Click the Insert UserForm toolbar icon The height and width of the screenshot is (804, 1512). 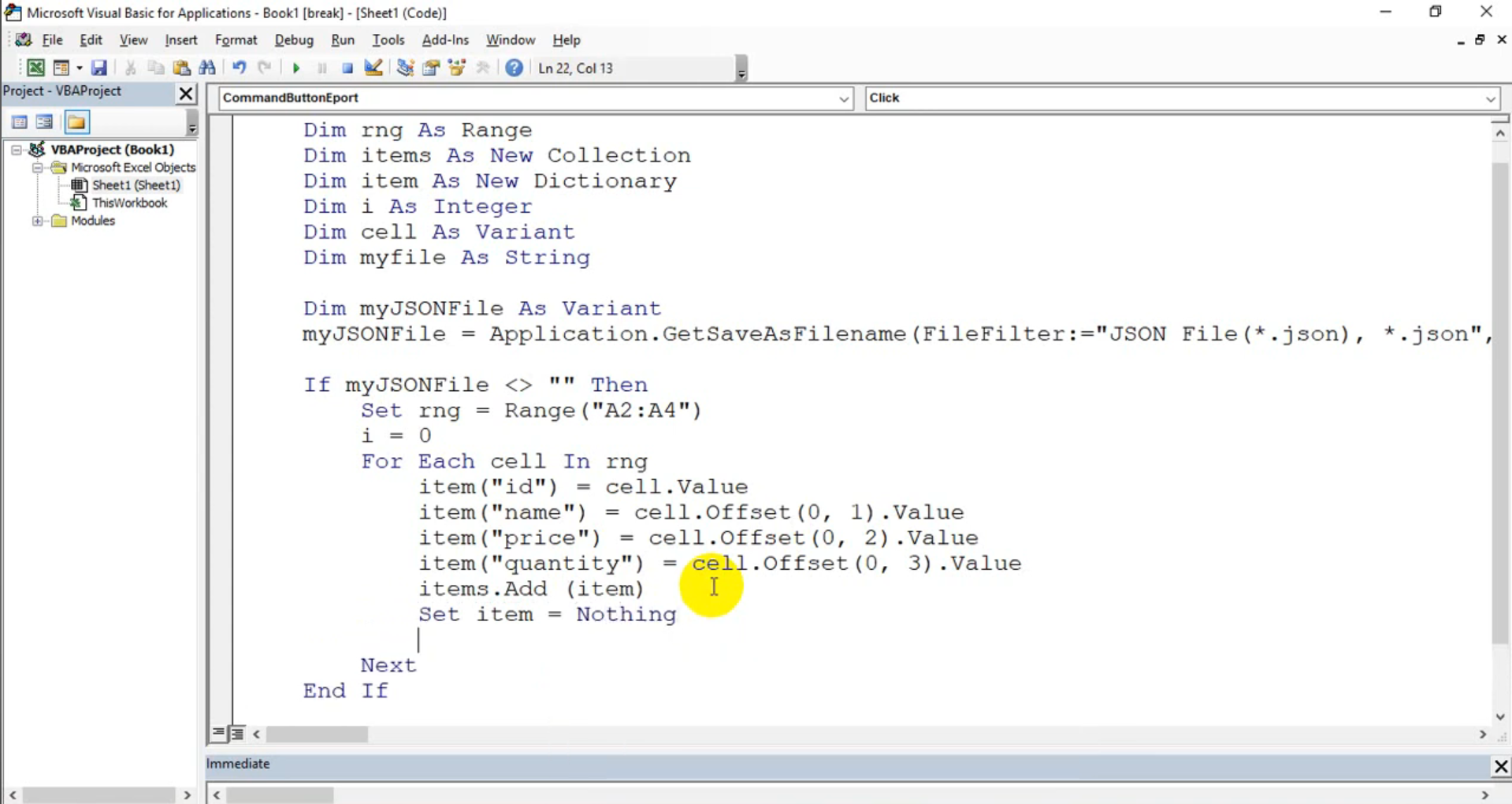[x=61, y=69]
